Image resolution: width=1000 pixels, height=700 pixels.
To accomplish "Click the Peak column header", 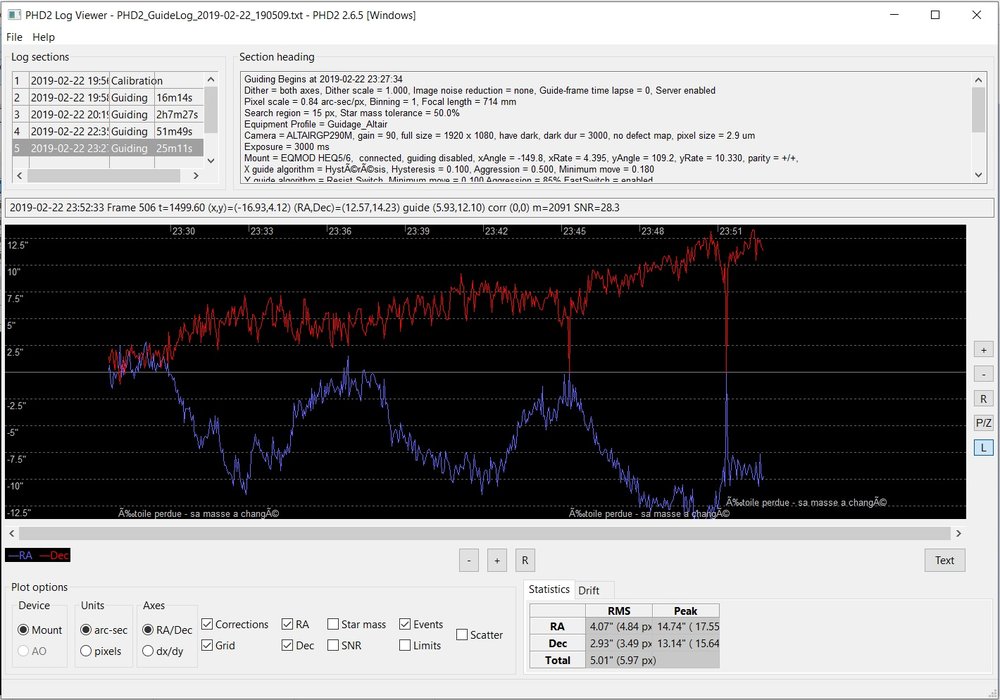I will pyautogui.click(x=686, y=611).
